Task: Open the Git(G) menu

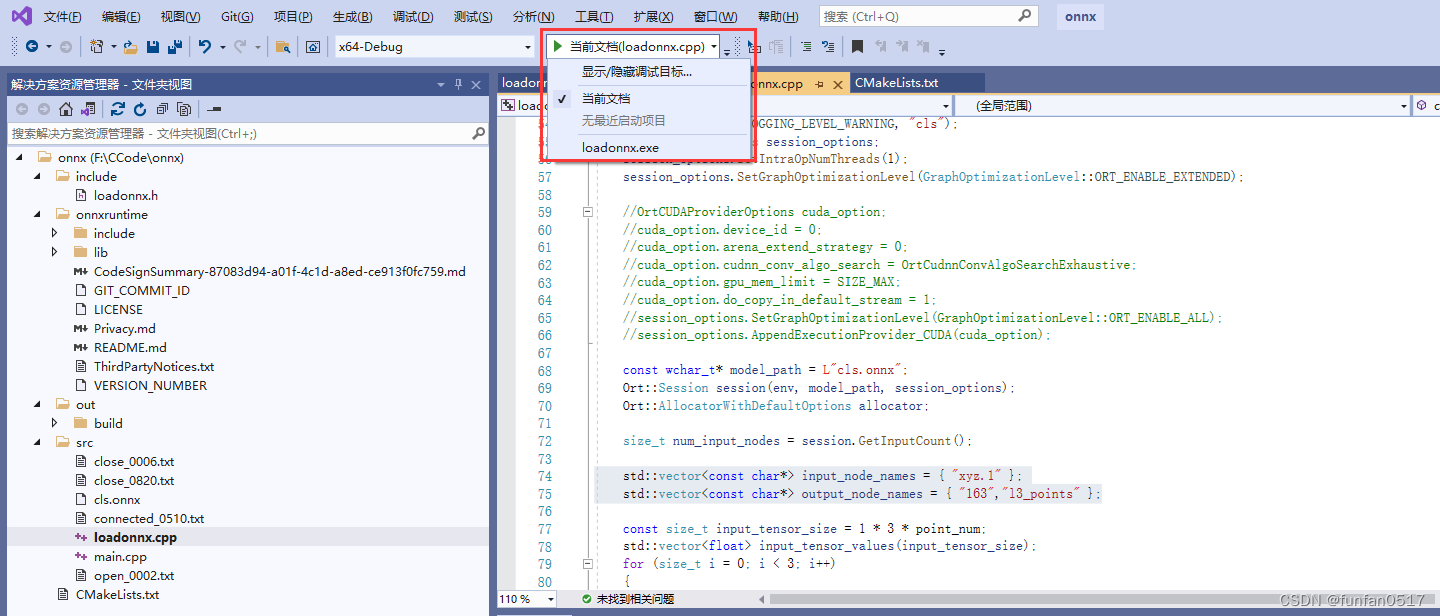Action: pos(237,17)
